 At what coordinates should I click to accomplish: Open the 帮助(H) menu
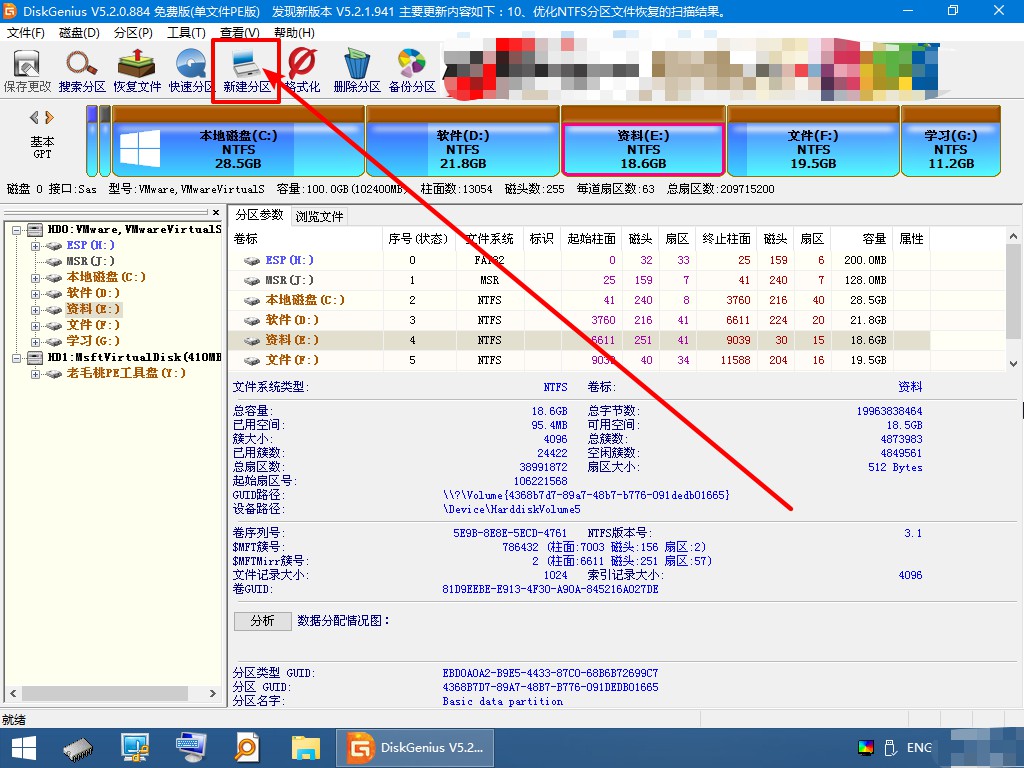[294, 33]
